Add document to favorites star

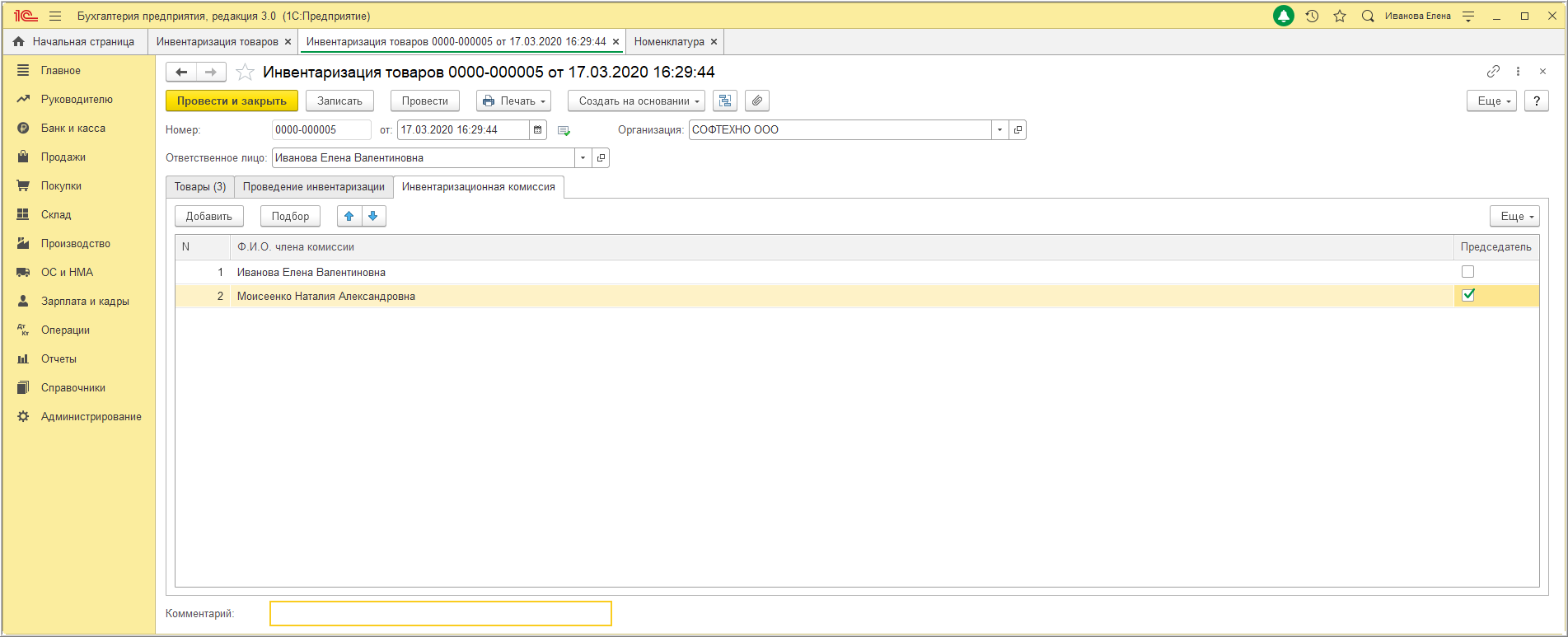(x=245, y=73)
